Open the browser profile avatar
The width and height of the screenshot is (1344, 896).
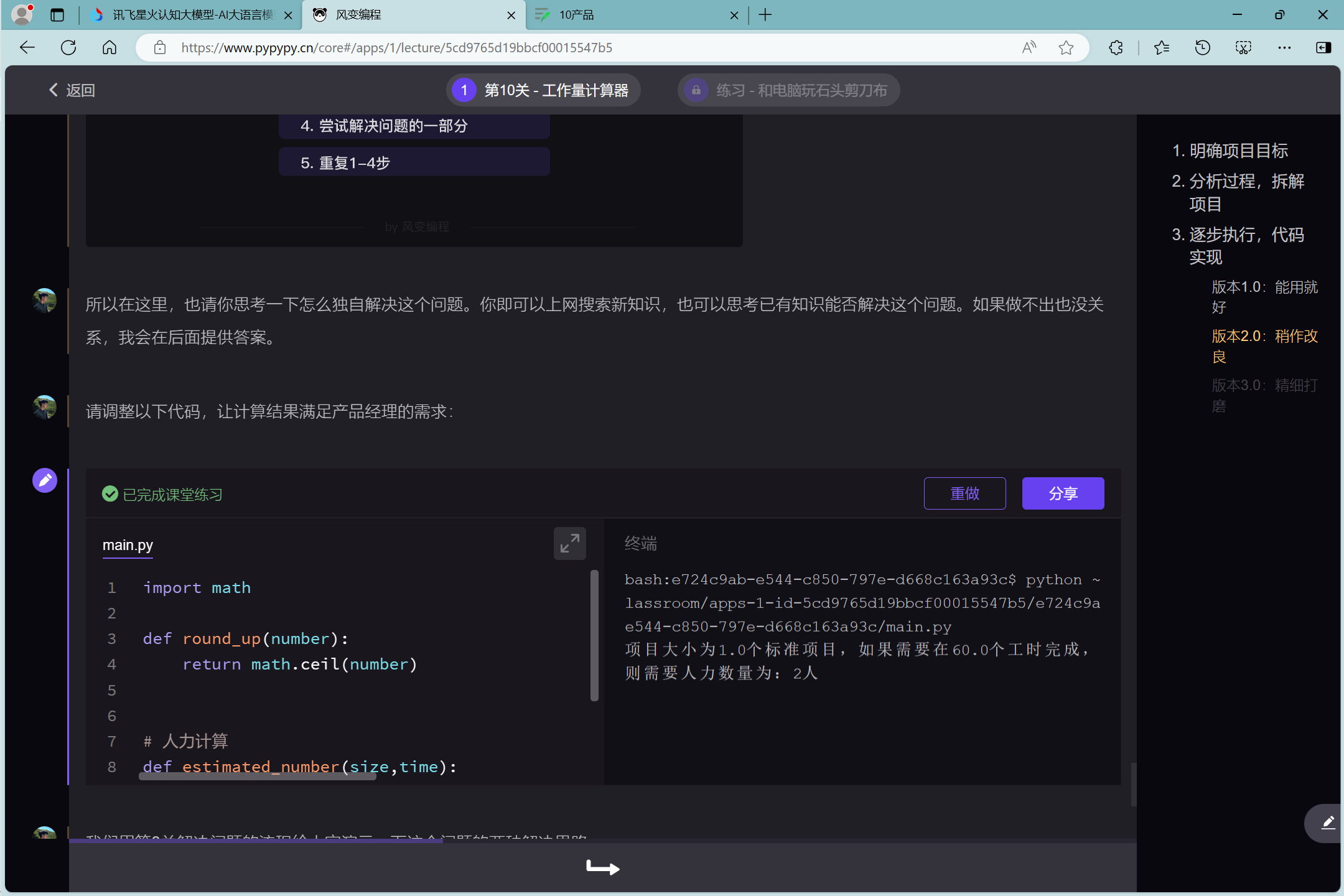pyautogui.click(x=22, y=14)
